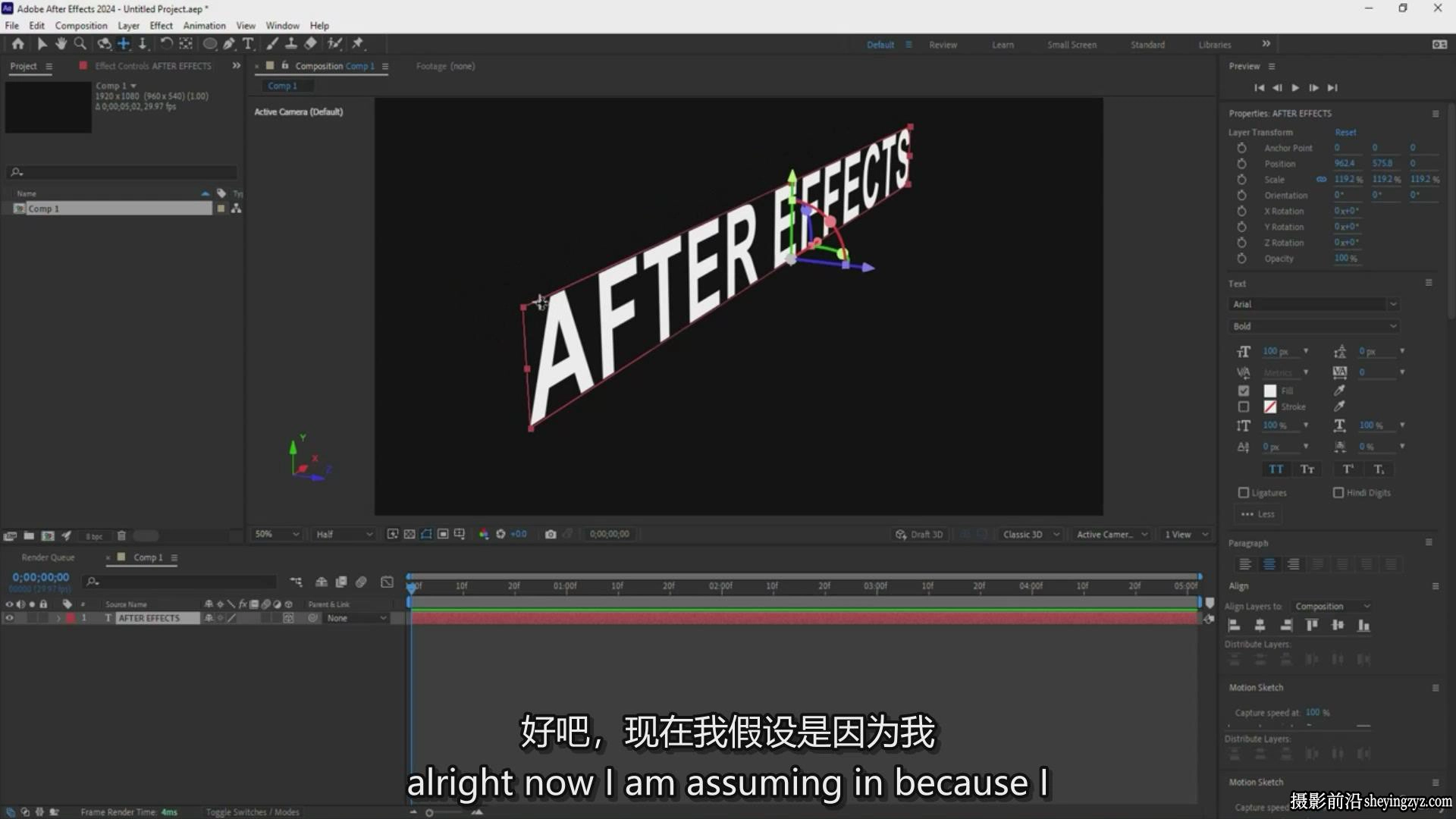Toggle the Stroke checkbox
The image size is (1456, 819).
pyautogui.click(x=1244, y=406)
